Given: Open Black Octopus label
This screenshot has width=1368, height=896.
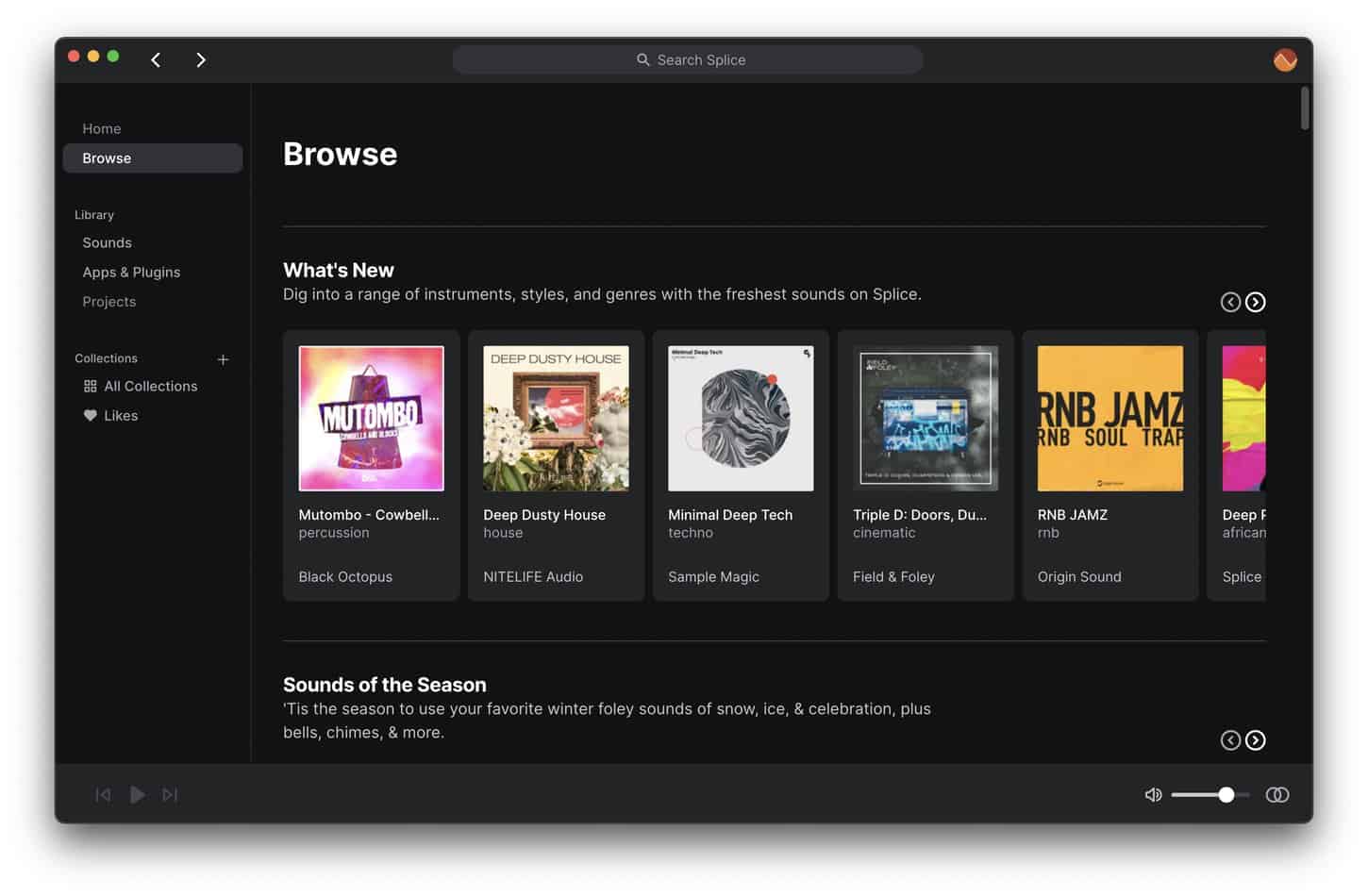Looking at the screenshot, I should coord(345,576).
